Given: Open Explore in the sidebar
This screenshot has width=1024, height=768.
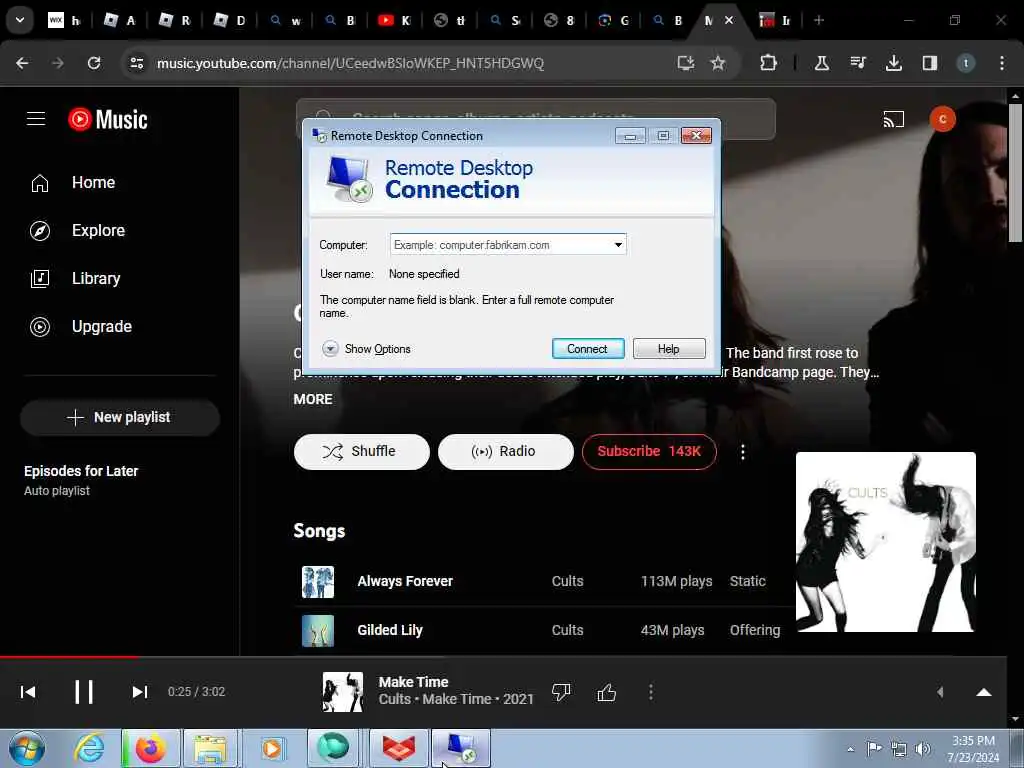Looking at the screenshot, I should 98,231.
